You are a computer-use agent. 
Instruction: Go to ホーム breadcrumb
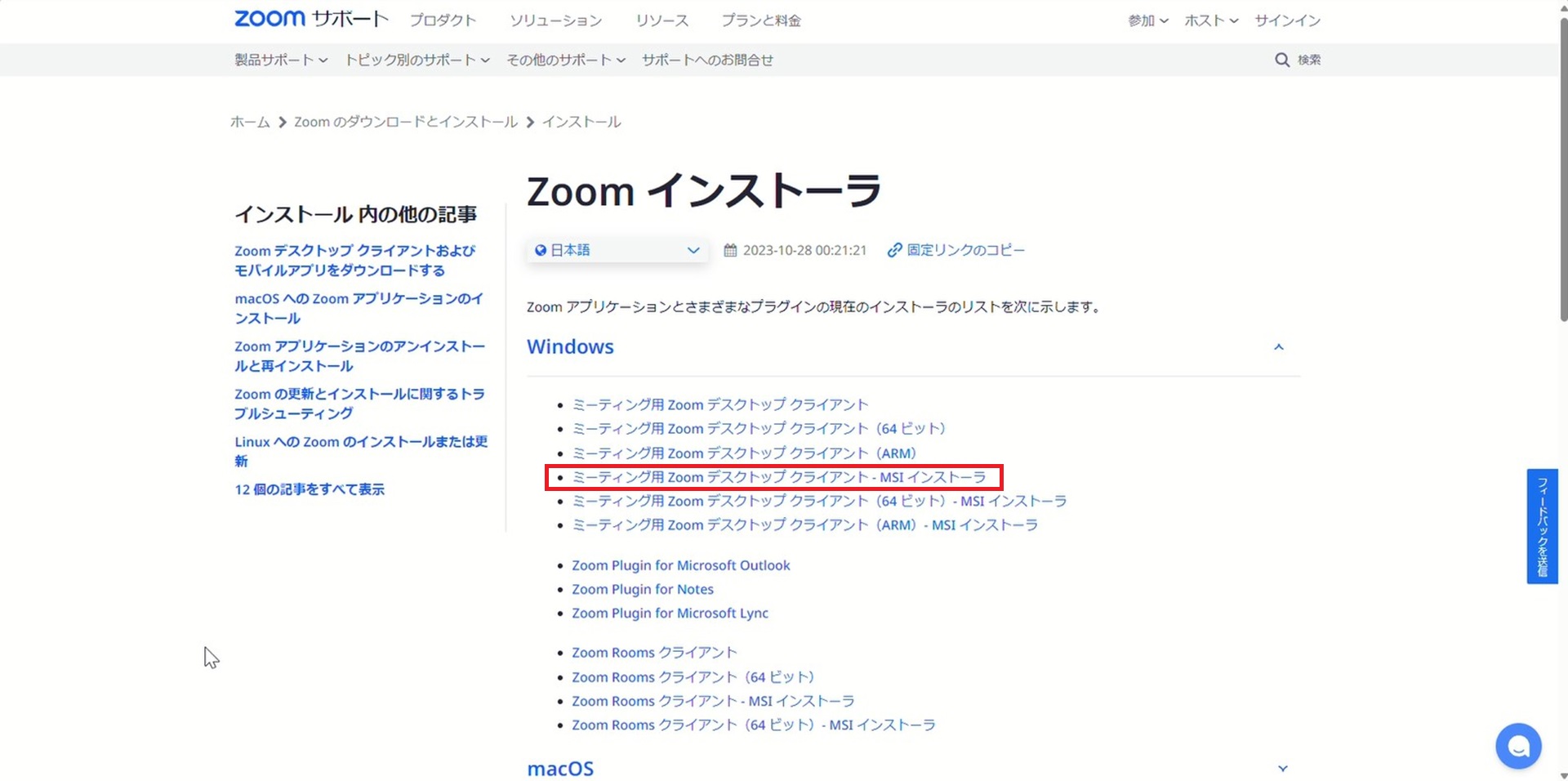250,122
